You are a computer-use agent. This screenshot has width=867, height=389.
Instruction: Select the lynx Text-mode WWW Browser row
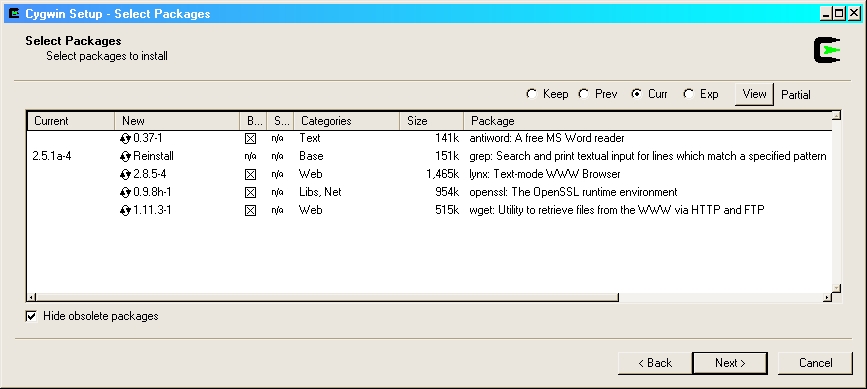click(x=545, y=175)
